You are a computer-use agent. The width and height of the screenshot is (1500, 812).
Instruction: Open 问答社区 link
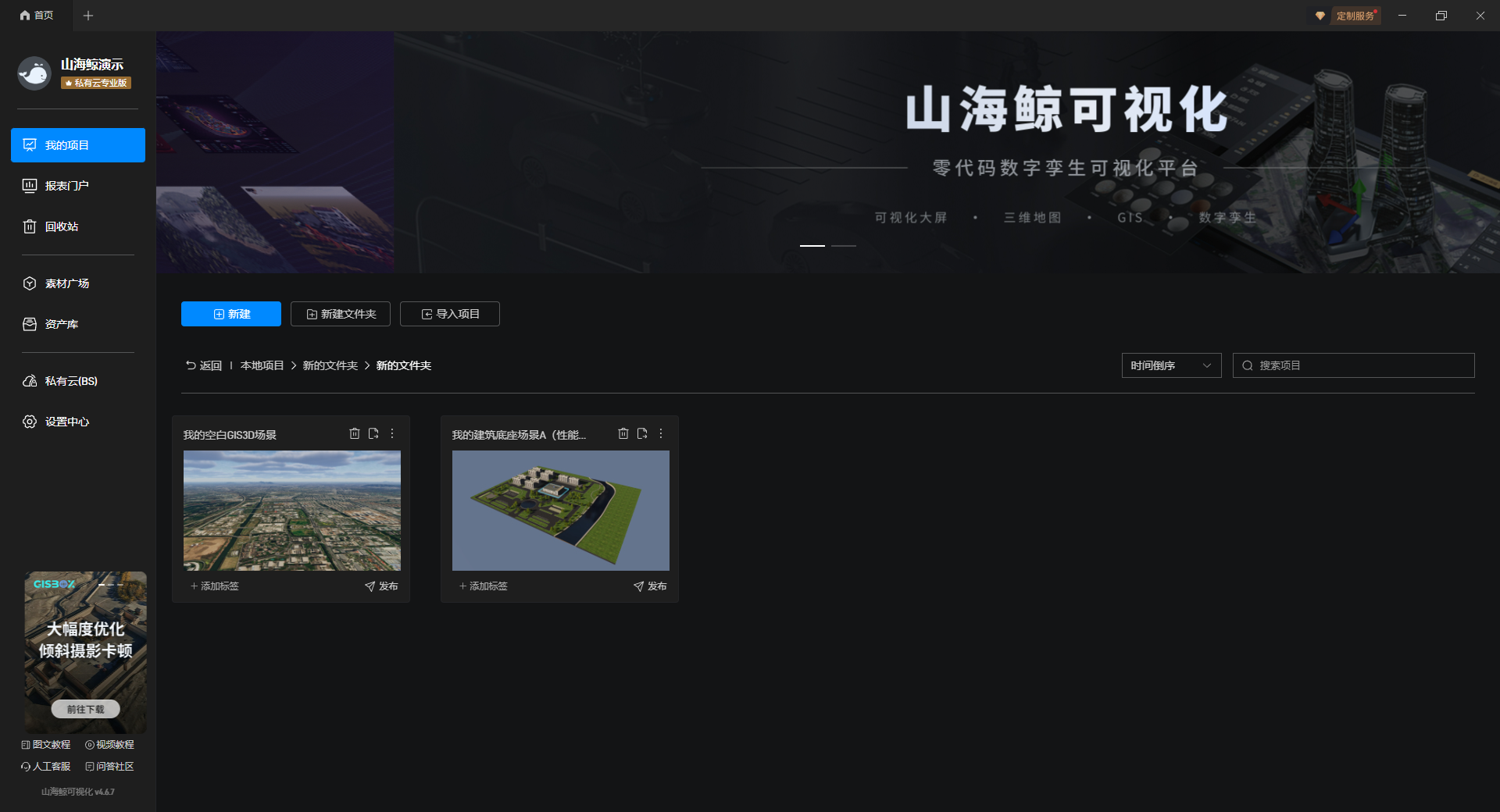109,767
